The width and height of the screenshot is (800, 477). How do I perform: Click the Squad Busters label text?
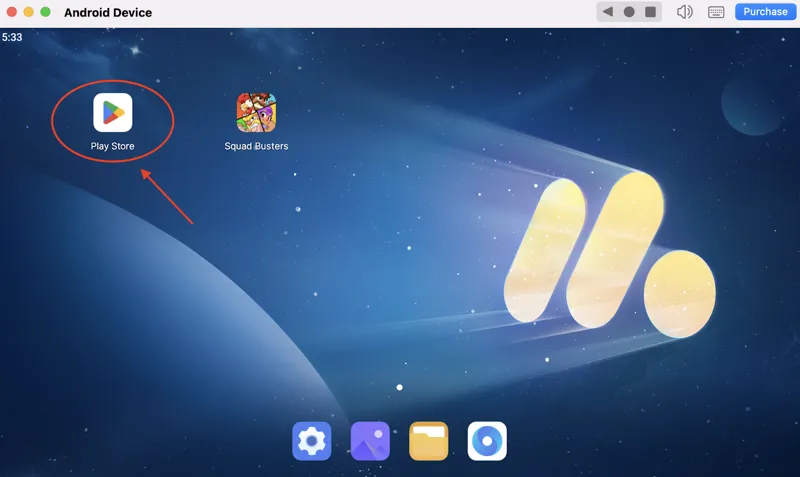[256, 146]
